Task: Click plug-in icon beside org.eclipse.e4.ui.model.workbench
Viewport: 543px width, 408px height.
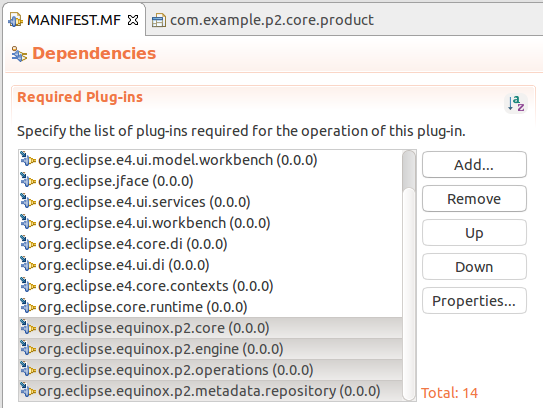Action: click(x=28, y=159)
